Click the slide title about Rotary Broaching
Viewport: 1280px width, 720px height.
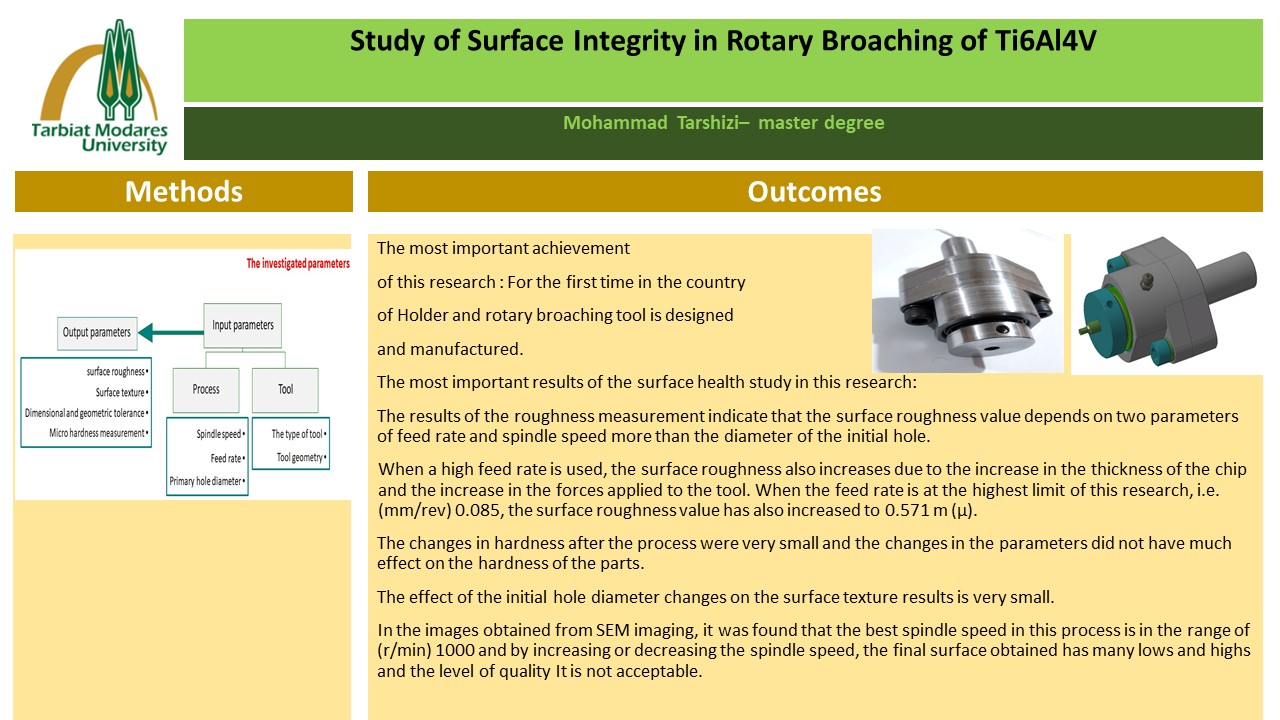(729, 42)
